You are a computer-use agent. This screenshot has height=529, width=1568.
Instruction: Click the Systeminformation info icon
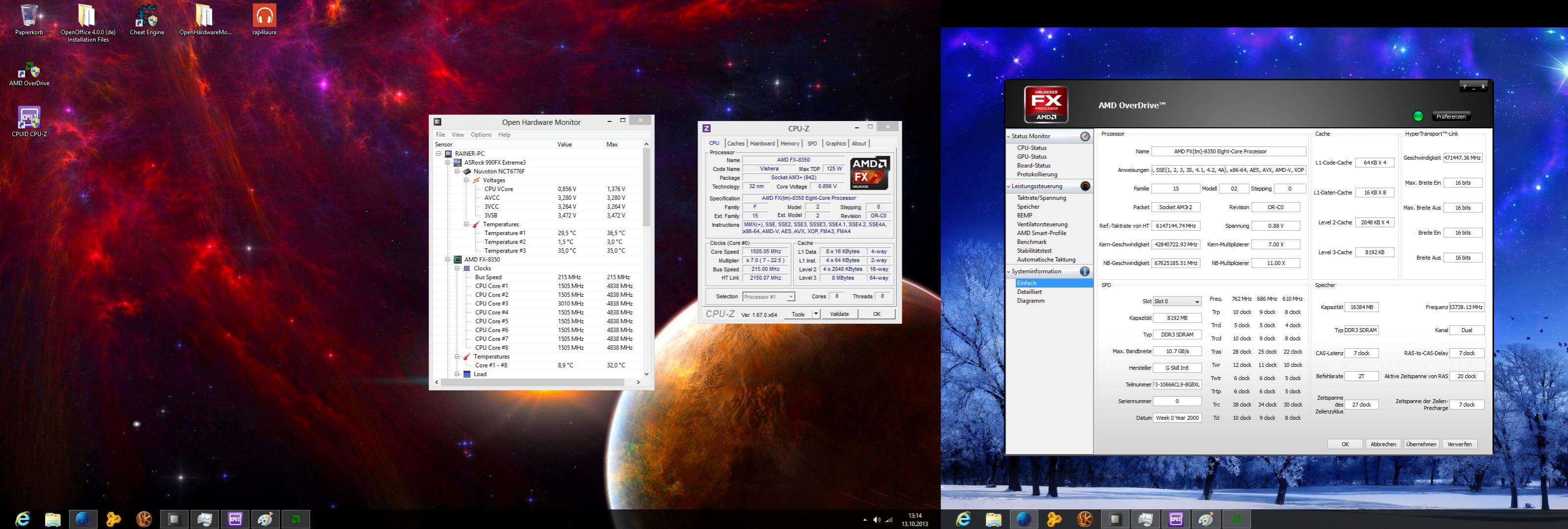(x=1085, y=271)
